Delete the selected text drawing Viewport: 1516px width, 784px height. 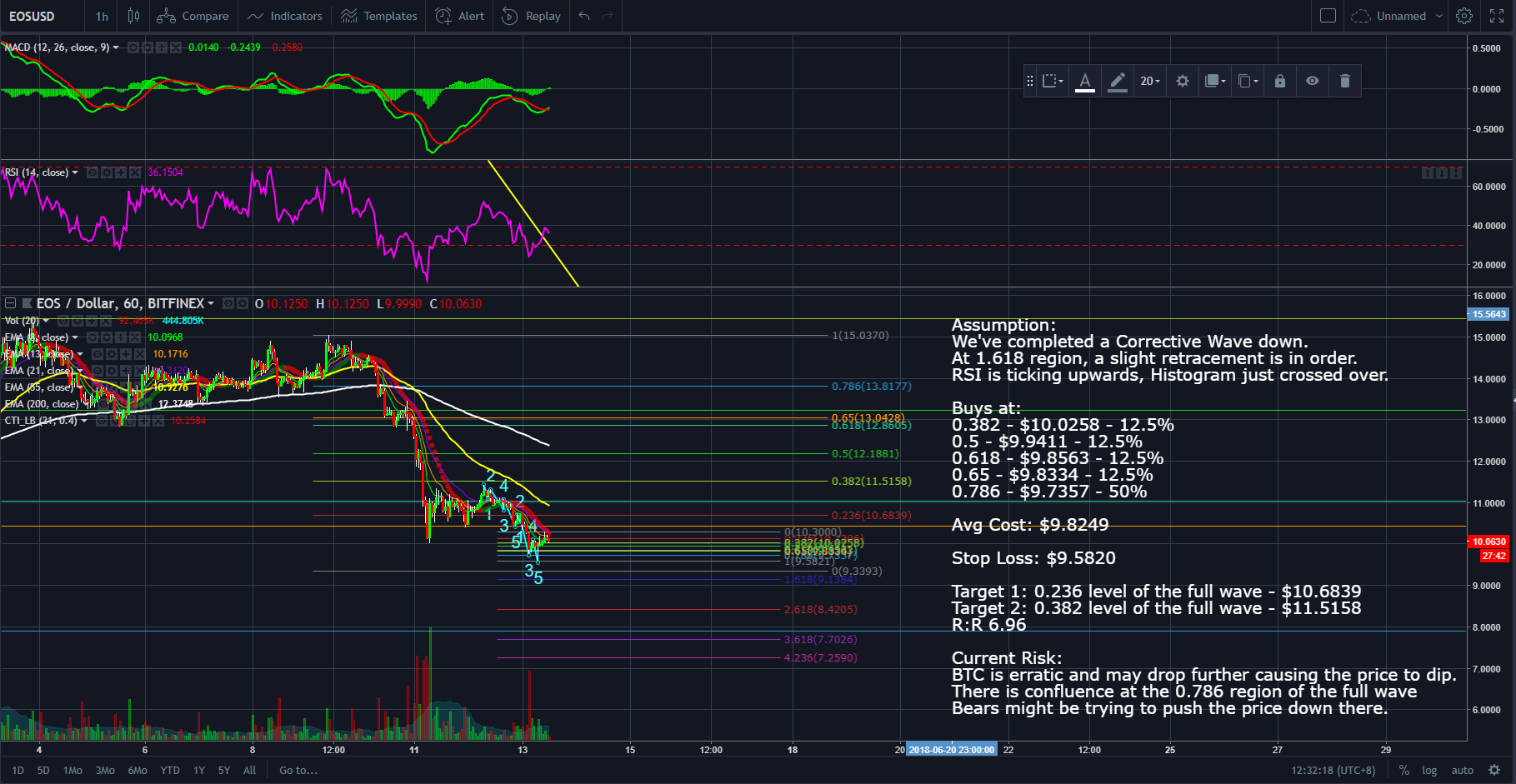tap(1345, 81)
